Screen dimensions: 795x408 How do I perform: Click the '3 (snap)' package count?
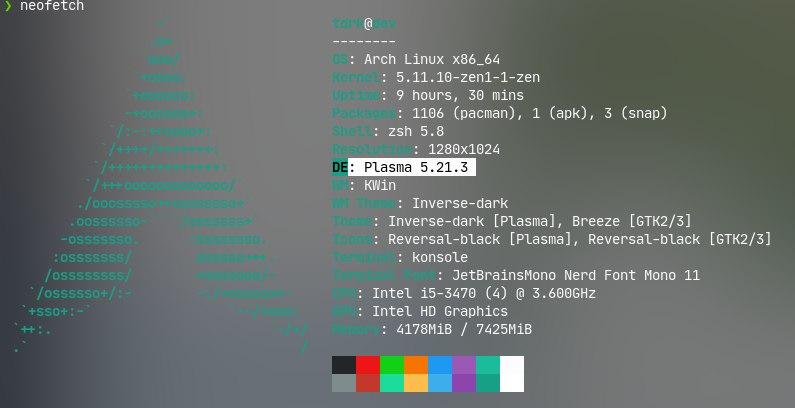pos(636,114)
